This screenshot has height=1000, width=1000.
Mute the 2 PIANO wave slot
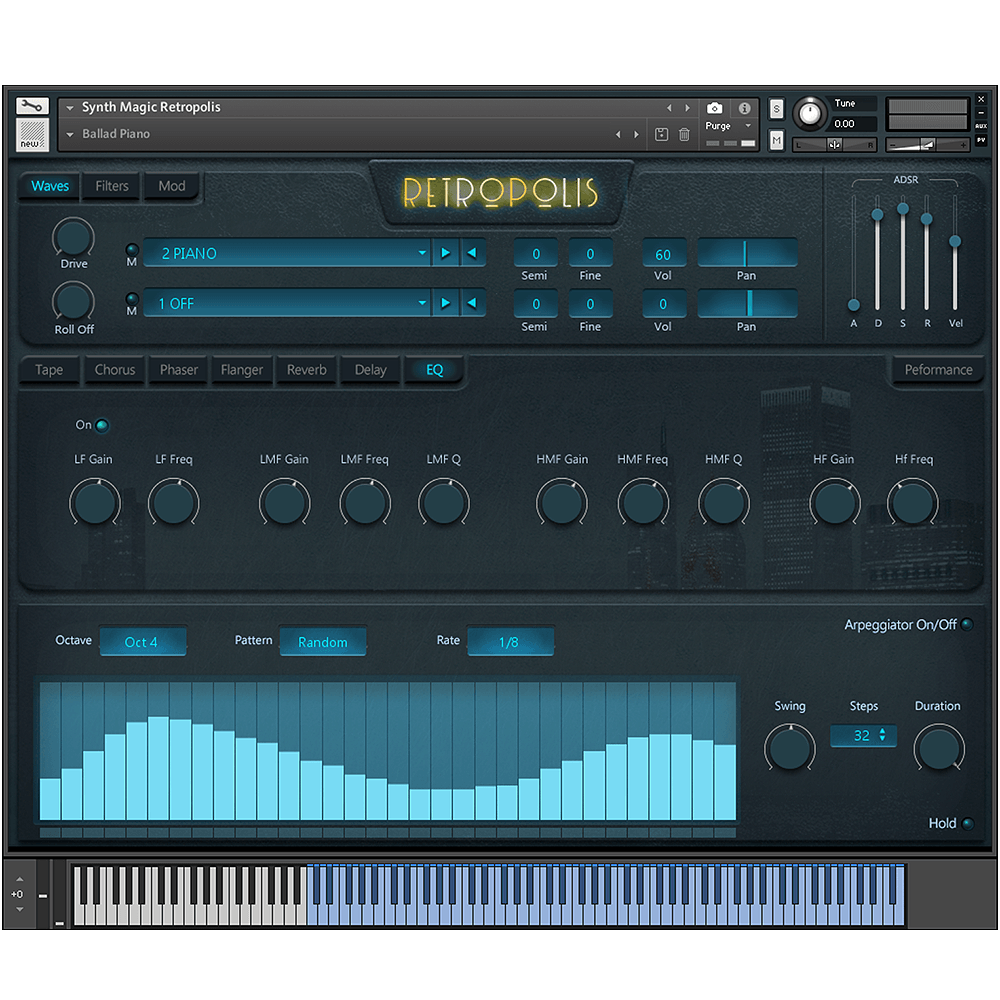(x=132, y=249)
